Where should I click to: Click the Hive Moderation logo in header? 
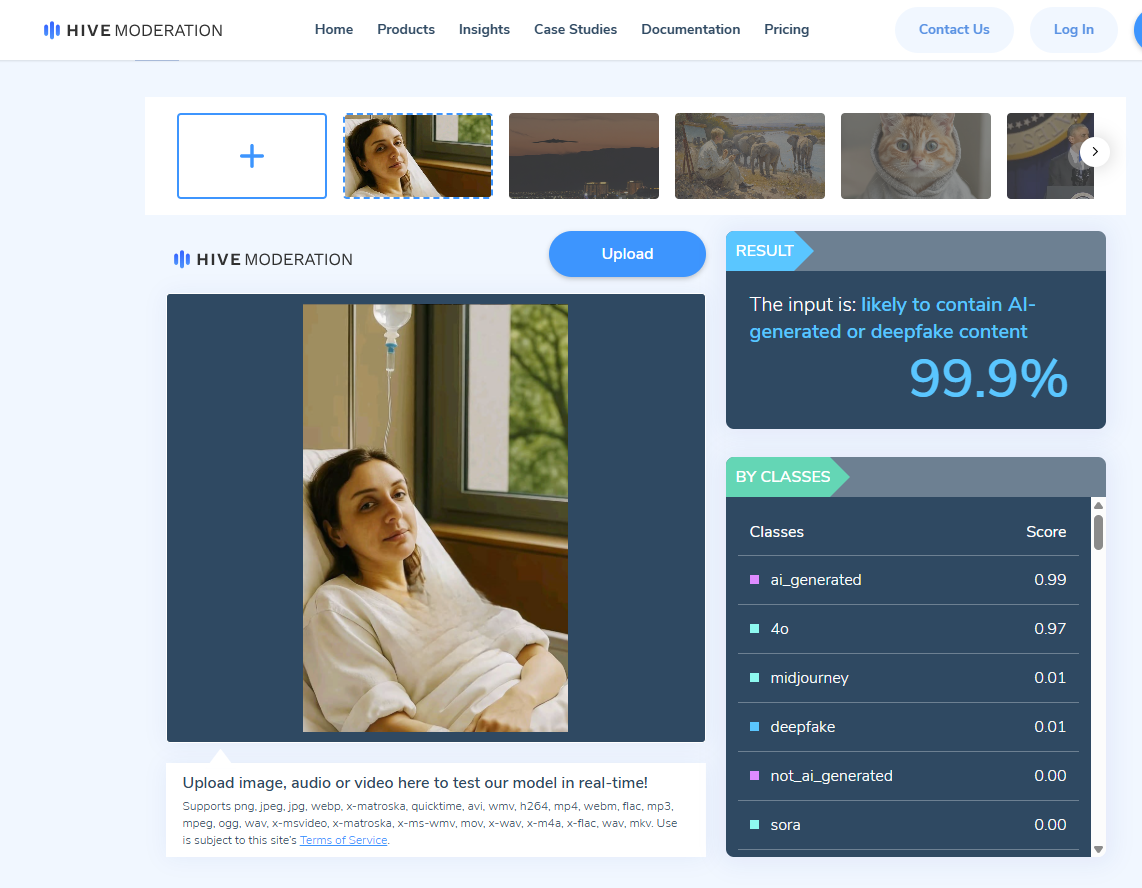click(133, 30)
